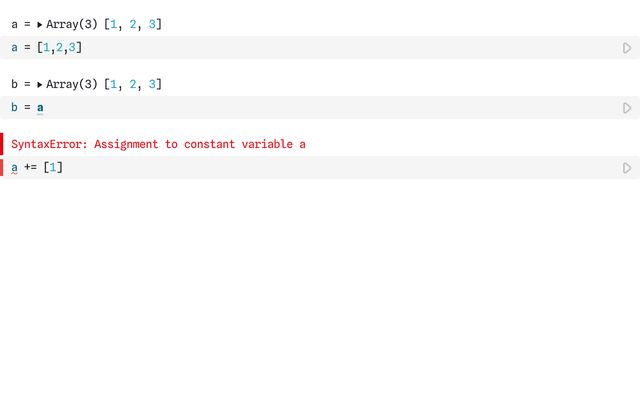Viewport: 640px width, 400px height.
Task: Click value 3 in a's array output
Action: (x=152, y=24)
